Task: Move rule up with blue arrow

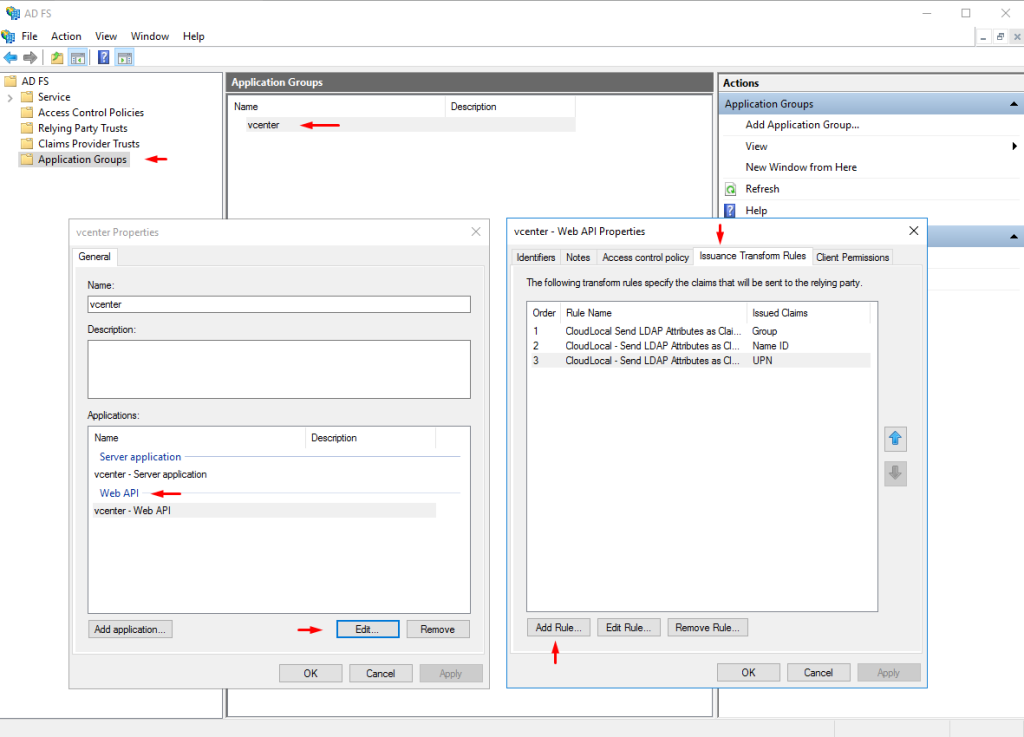Action: (895, 439)
